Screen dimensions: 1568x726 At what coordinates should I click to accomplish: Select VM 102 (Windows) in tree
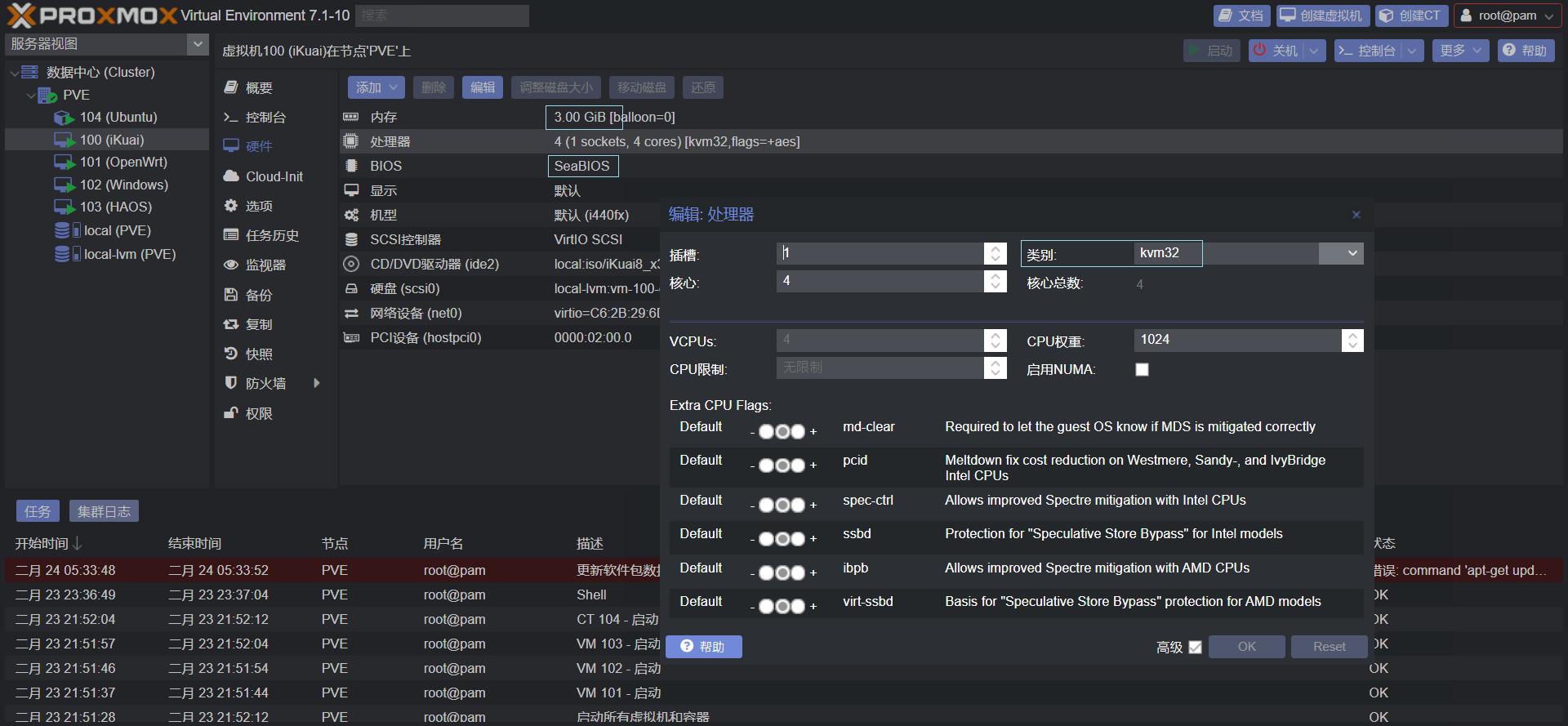123,185
